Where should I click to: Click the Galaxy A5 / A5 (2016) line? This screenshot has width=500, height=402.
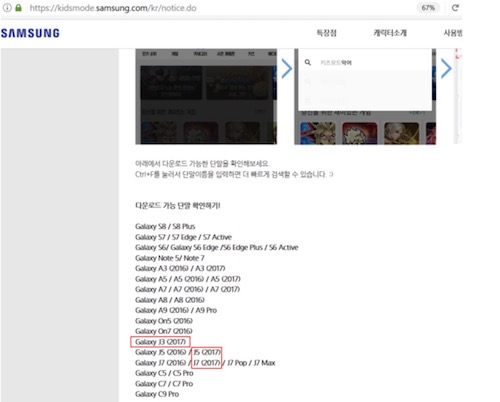click(188, 279)
